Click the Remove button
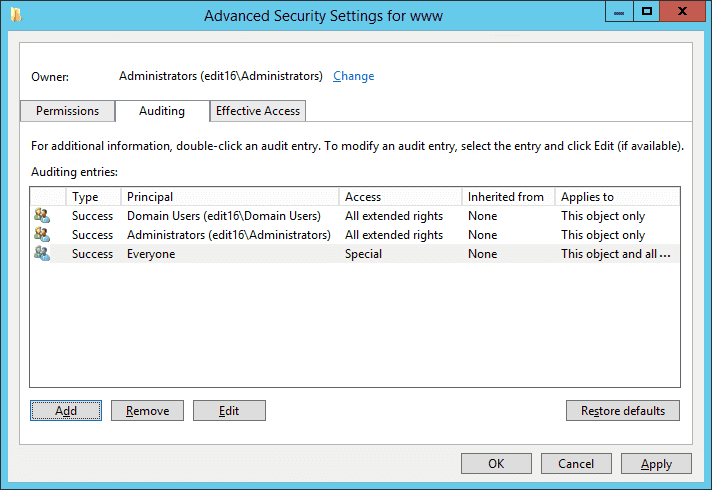Screen dimensions: 712x490 tap(148, 411)
